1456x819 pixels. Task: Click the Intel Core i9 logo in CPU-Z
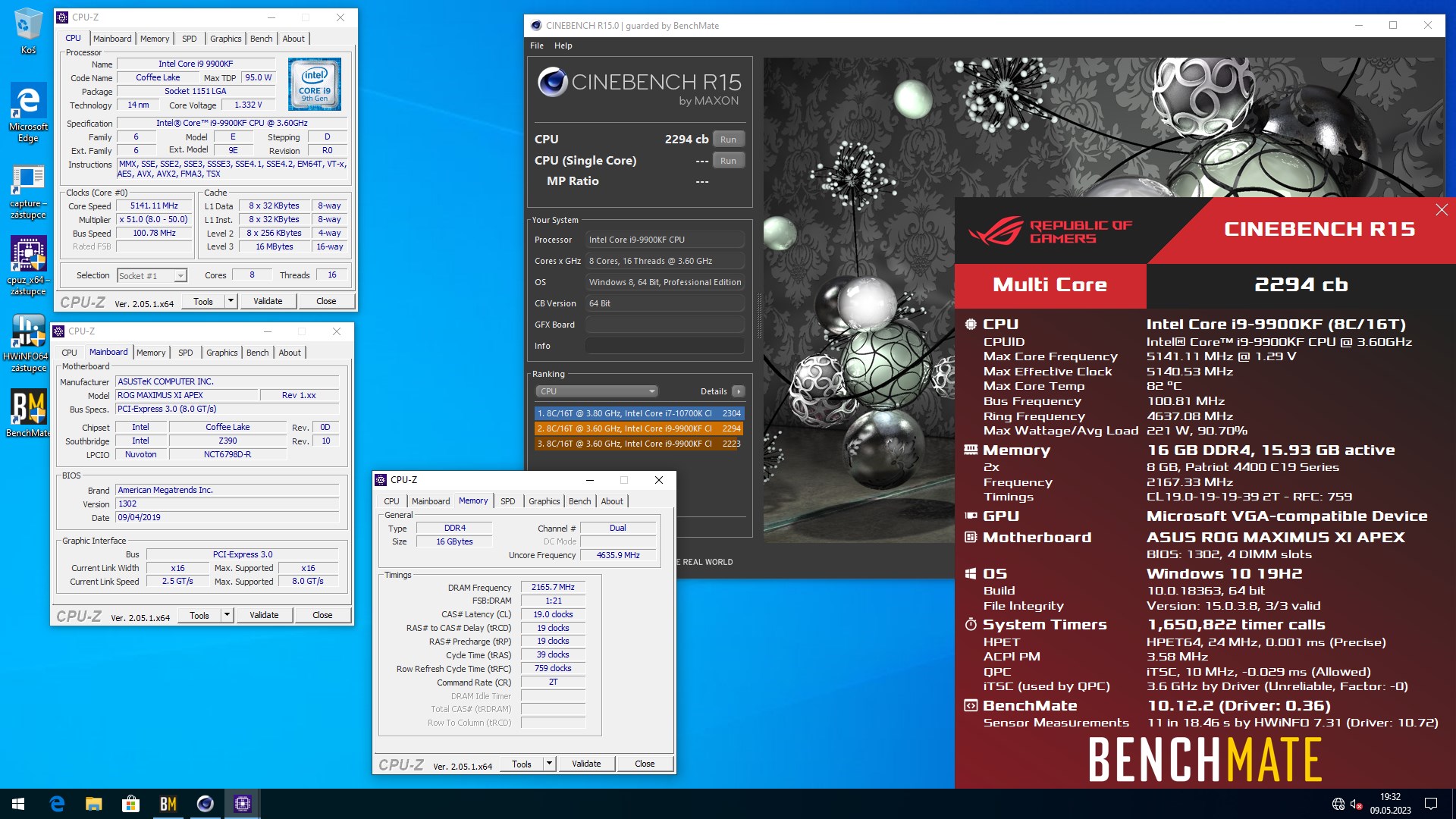coord(315,84)
